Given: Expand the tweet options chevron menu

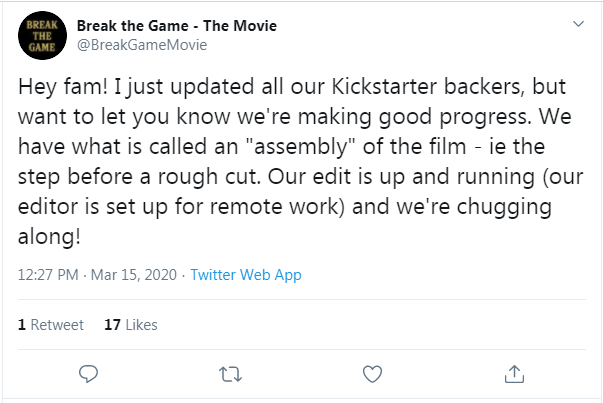Looking at the screenshot, I should 578,24.
